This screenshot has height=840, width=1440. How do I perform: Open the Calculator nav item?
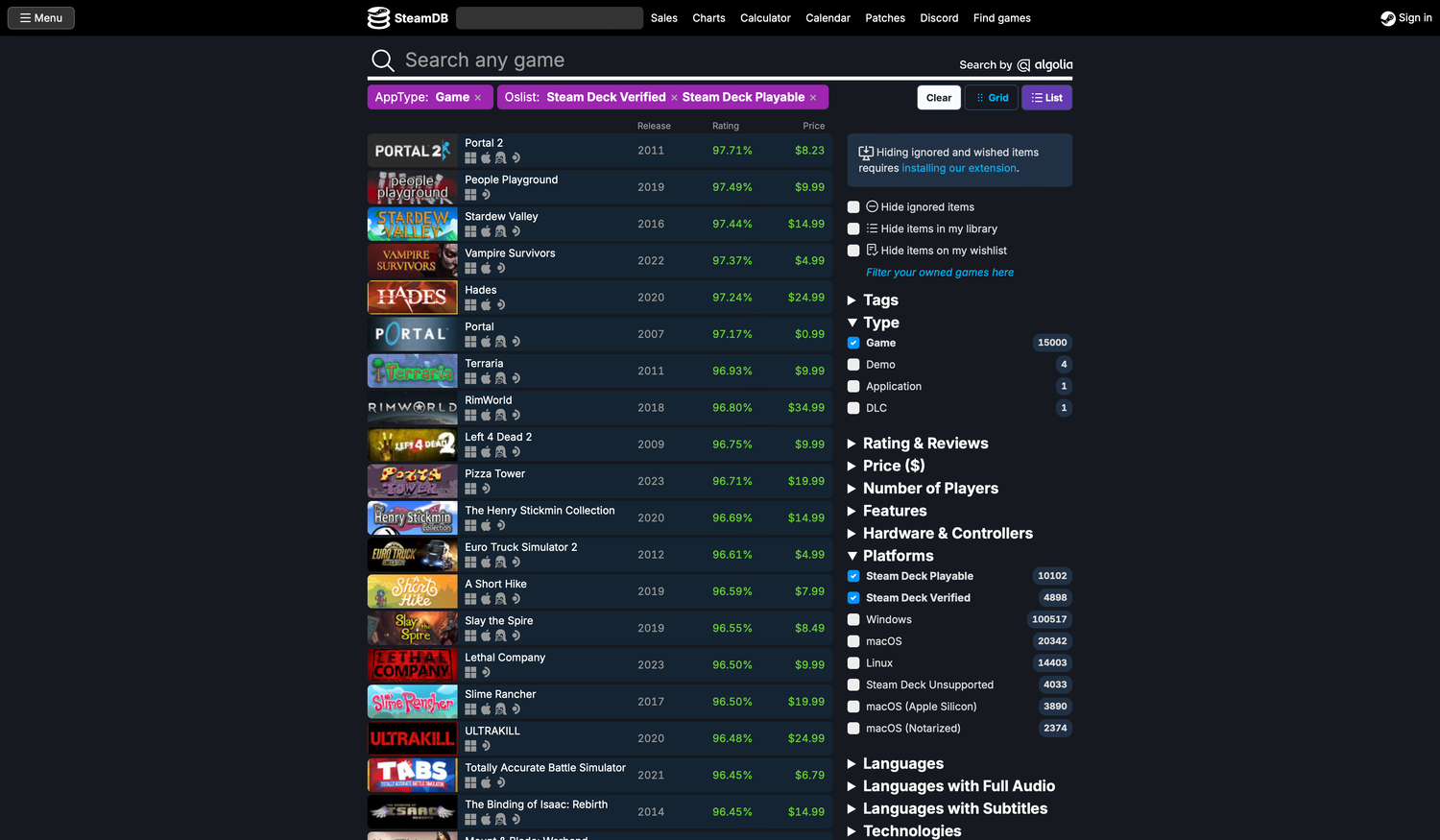tap(765, 18)
